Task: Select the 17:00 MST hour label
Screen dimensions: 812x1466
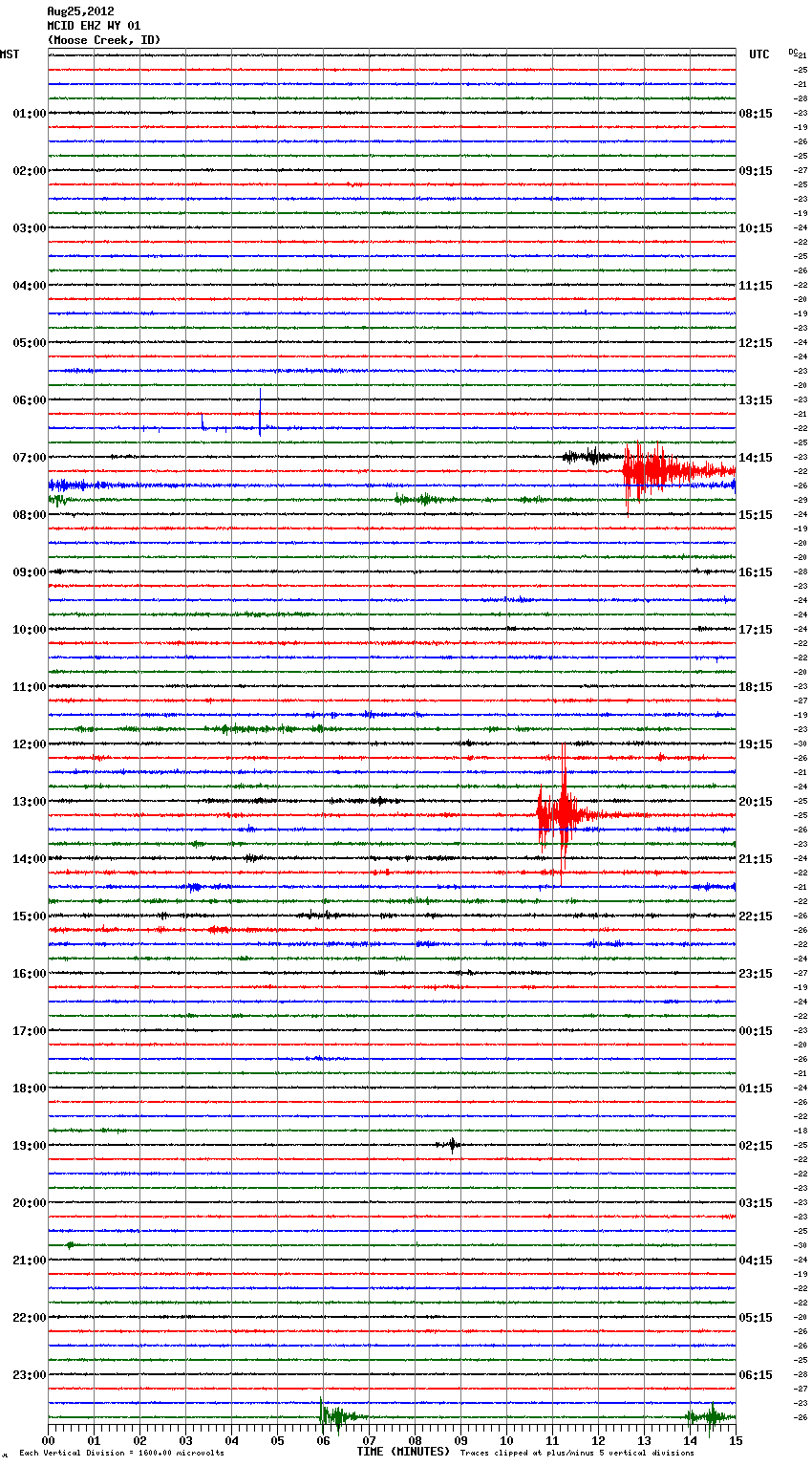Action: 30,1031
